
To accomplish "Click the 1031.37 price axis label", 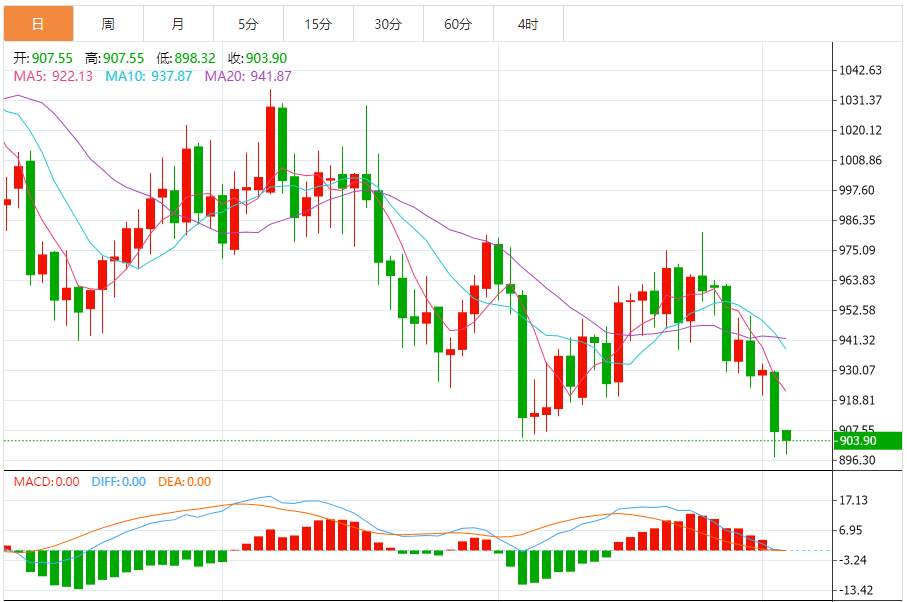I will coord(860,101).
